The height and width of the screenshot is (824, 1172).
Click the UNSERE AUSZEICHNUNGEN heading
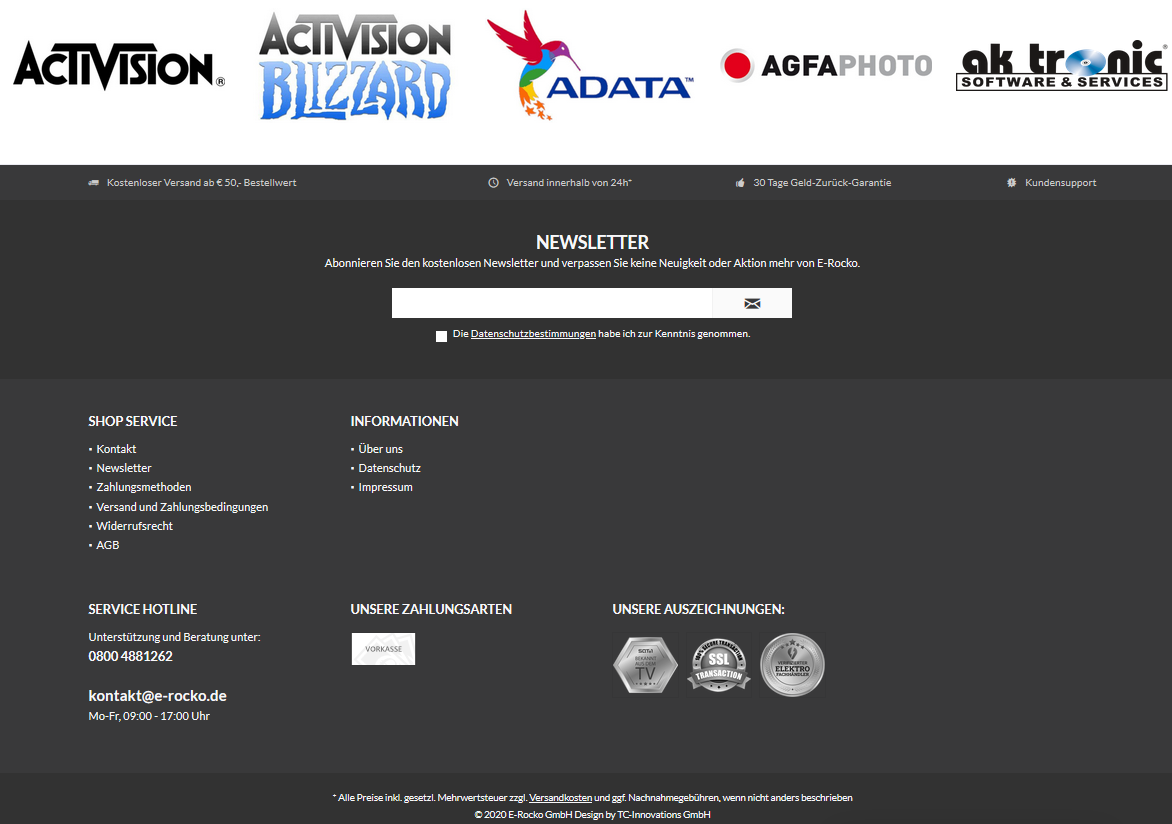pyautogui.click(x=698, y=609)
